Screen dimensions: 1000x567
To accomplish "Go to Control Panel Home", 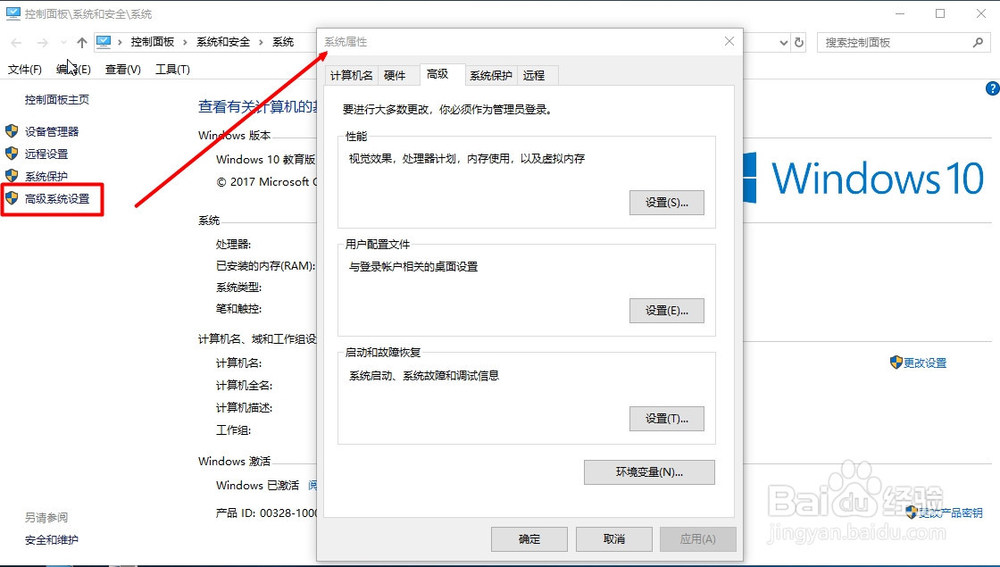I will click(x=57, y=99).
